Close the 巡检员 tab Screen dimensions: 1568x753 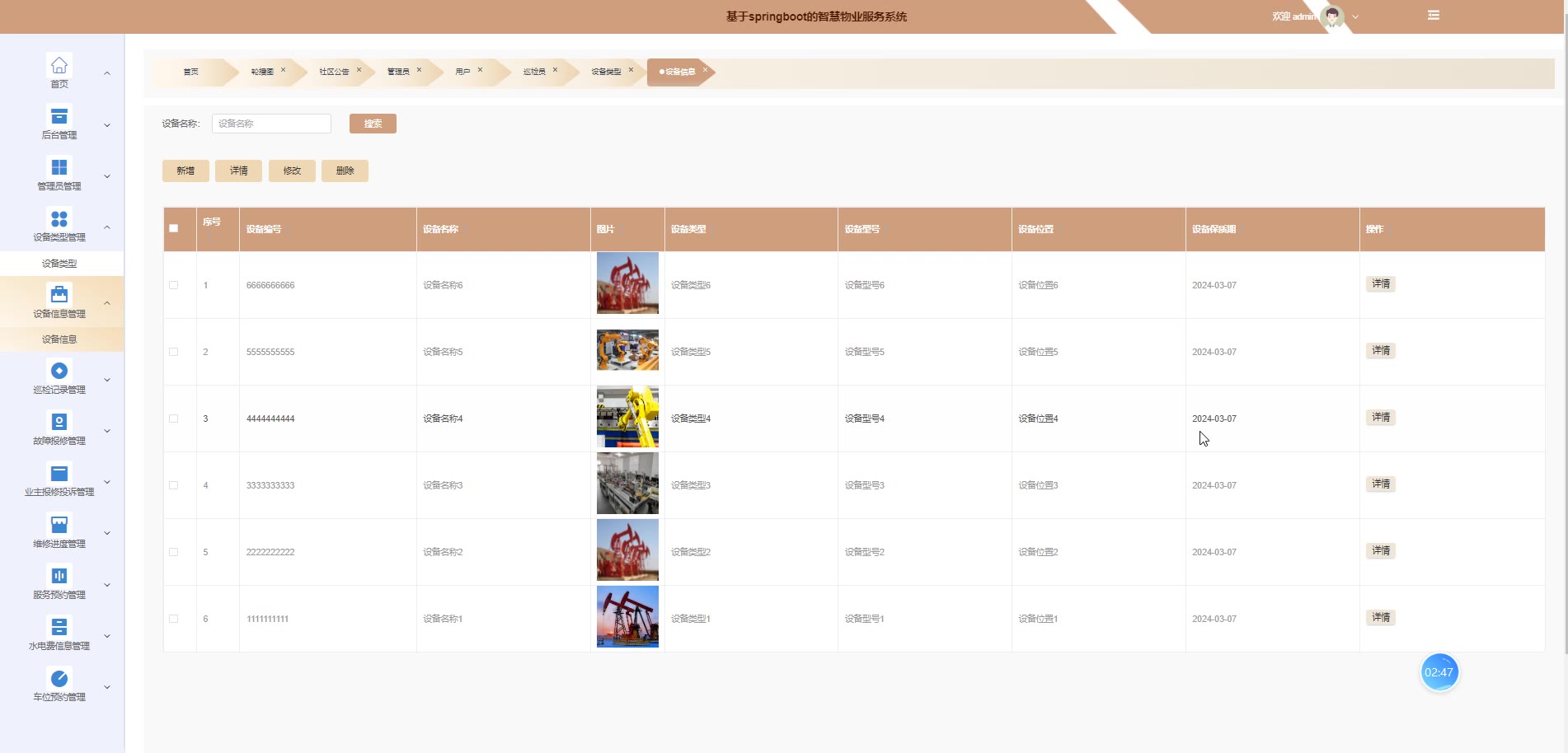pos(555,70)
